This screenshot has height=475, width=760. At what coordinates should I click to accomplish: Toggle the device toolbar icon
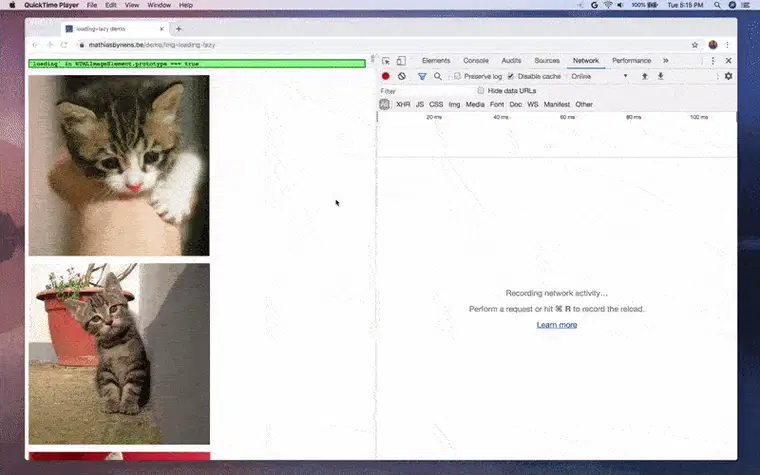401,61
